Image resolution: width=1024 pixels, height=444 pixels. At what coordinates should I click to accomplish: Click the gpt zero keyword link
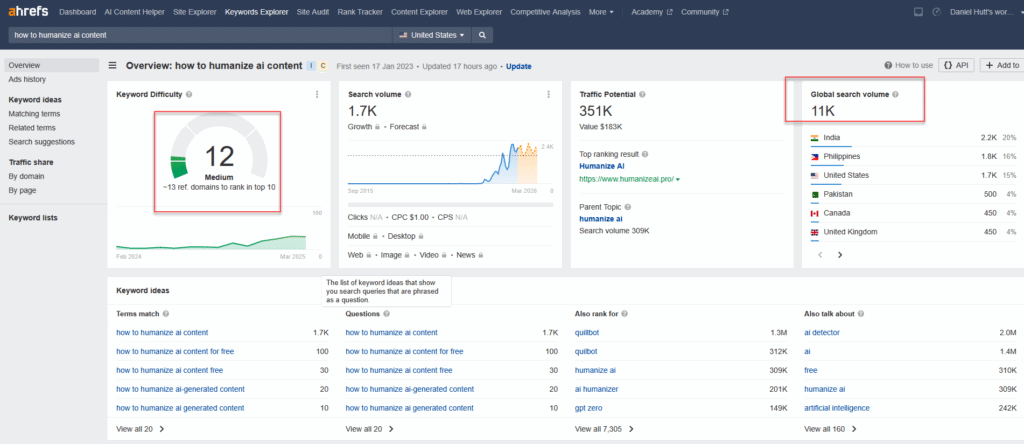(x=588, y=408)
